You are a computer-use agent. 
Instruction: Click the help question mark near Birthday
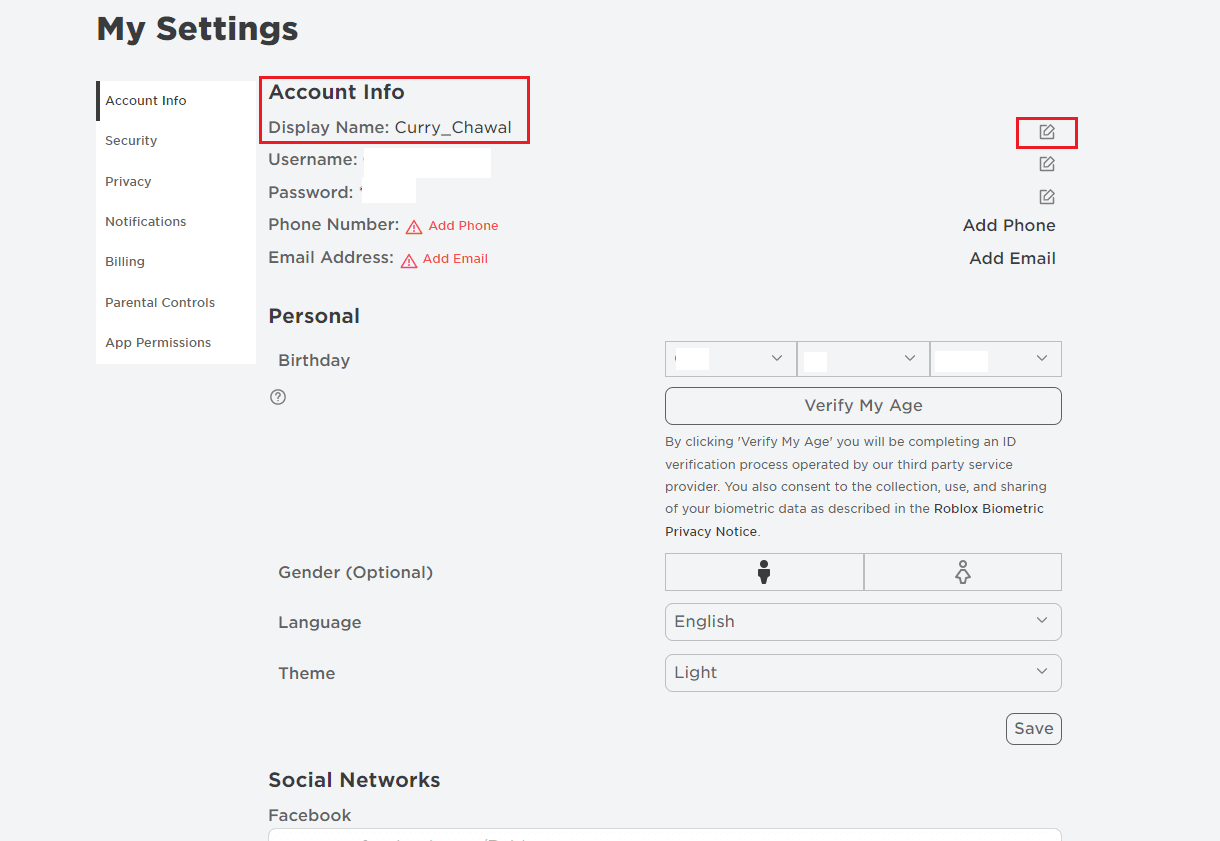coord(277,397)
